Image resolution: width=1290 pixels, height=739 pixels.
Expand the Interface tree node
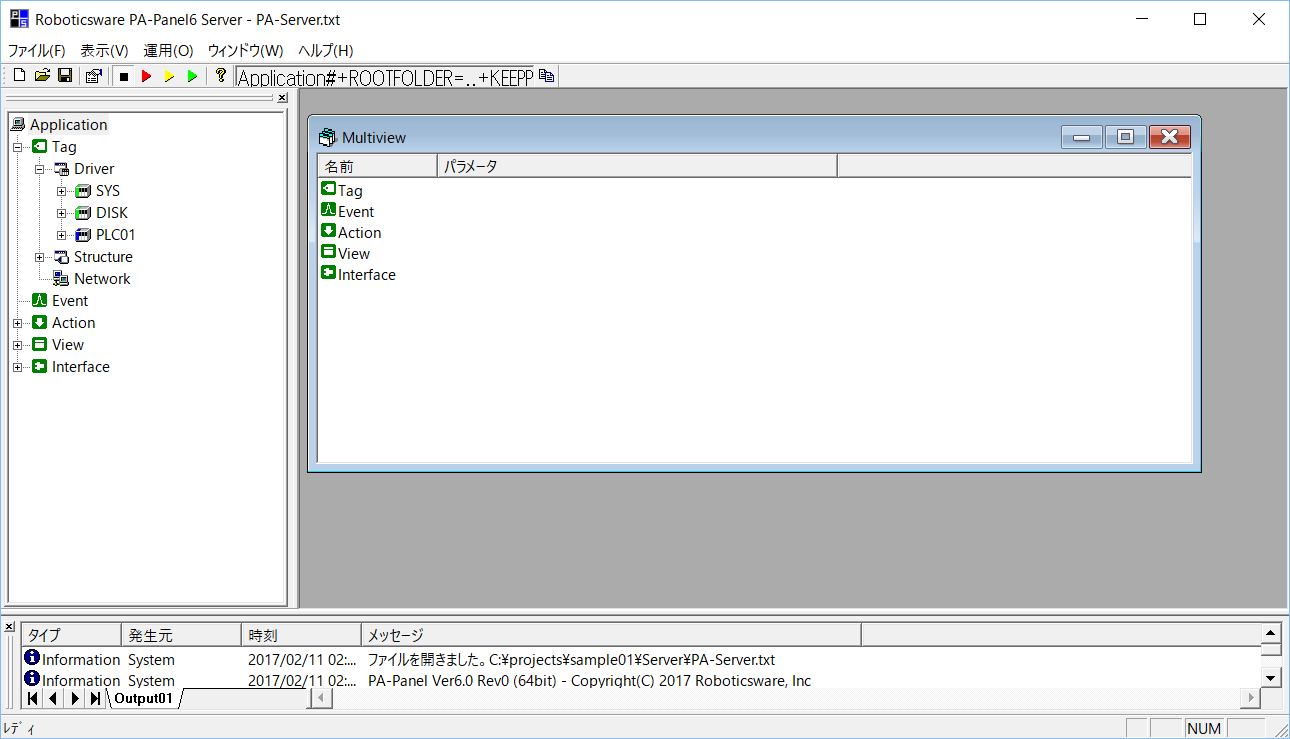point(18,367)
